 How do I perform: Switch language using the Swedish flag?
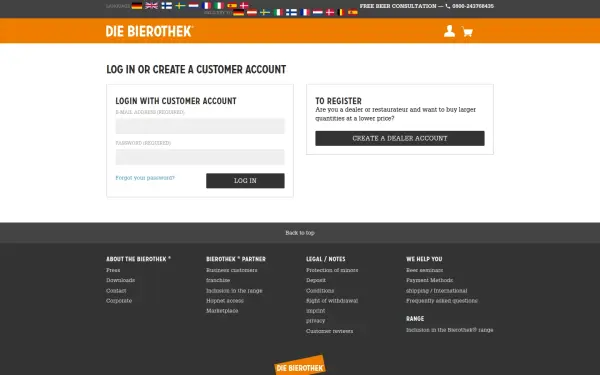(x=180, y=6)
